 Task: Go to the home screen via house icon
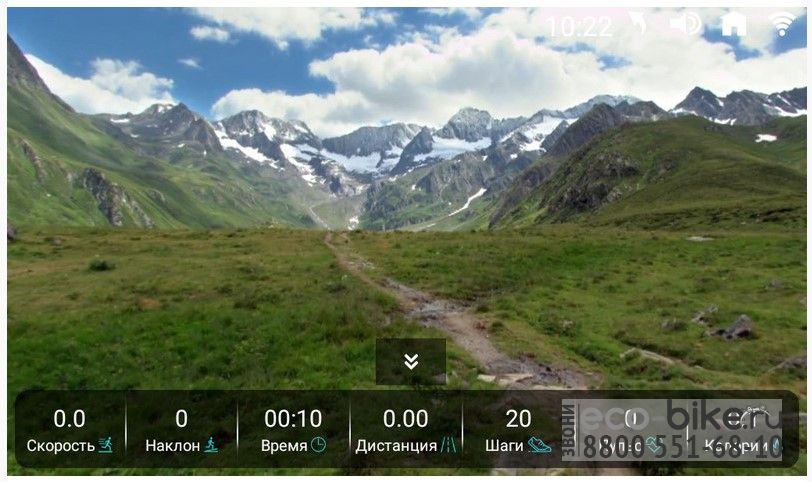733,24
